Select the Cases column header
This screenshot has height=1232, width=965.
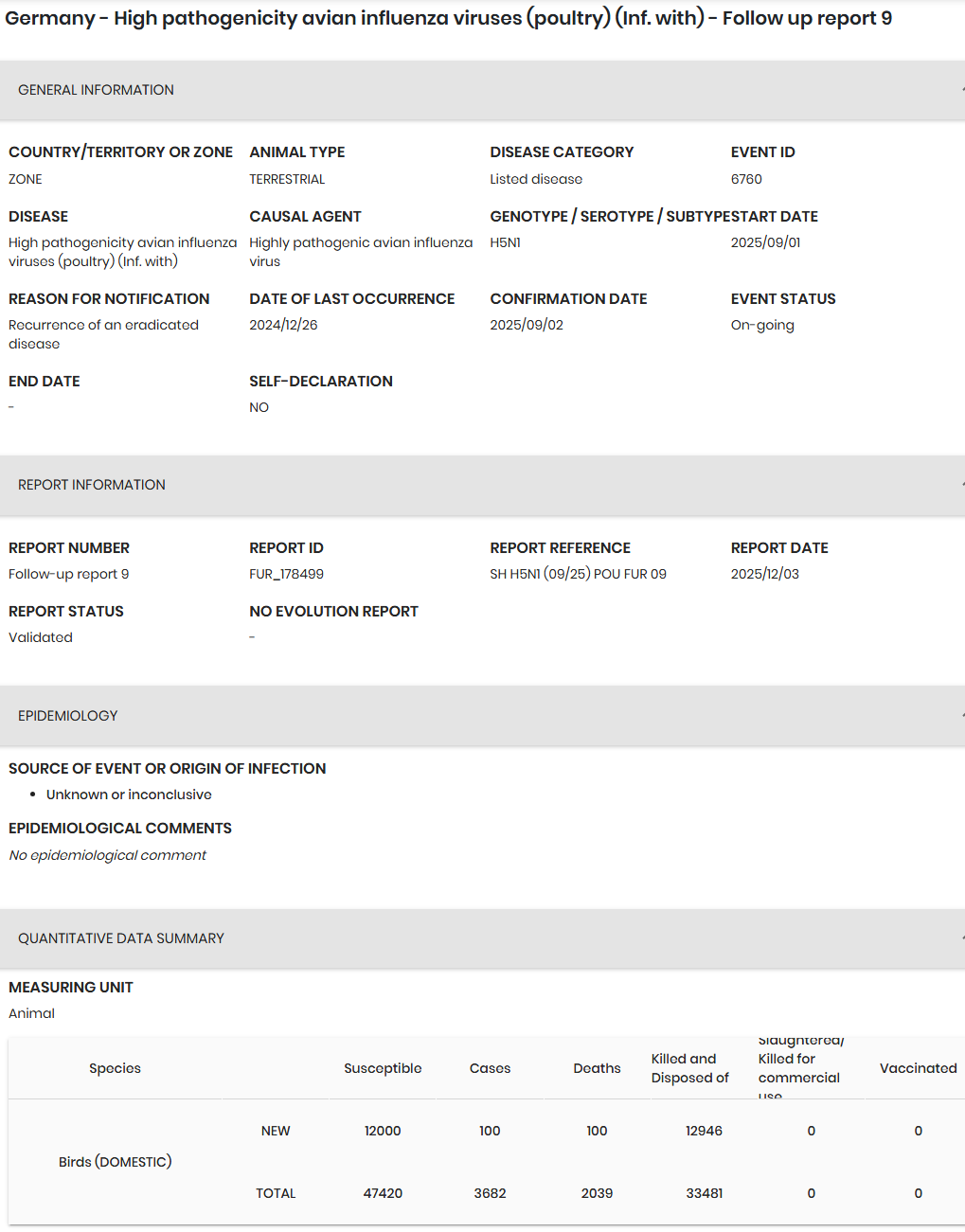point(490,1068)
